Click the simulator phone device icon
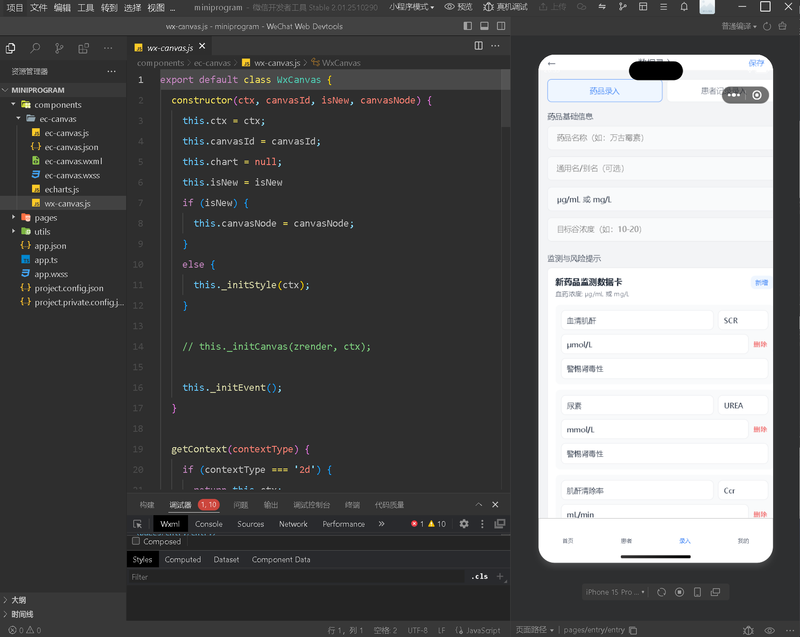 tap(697, 592)
